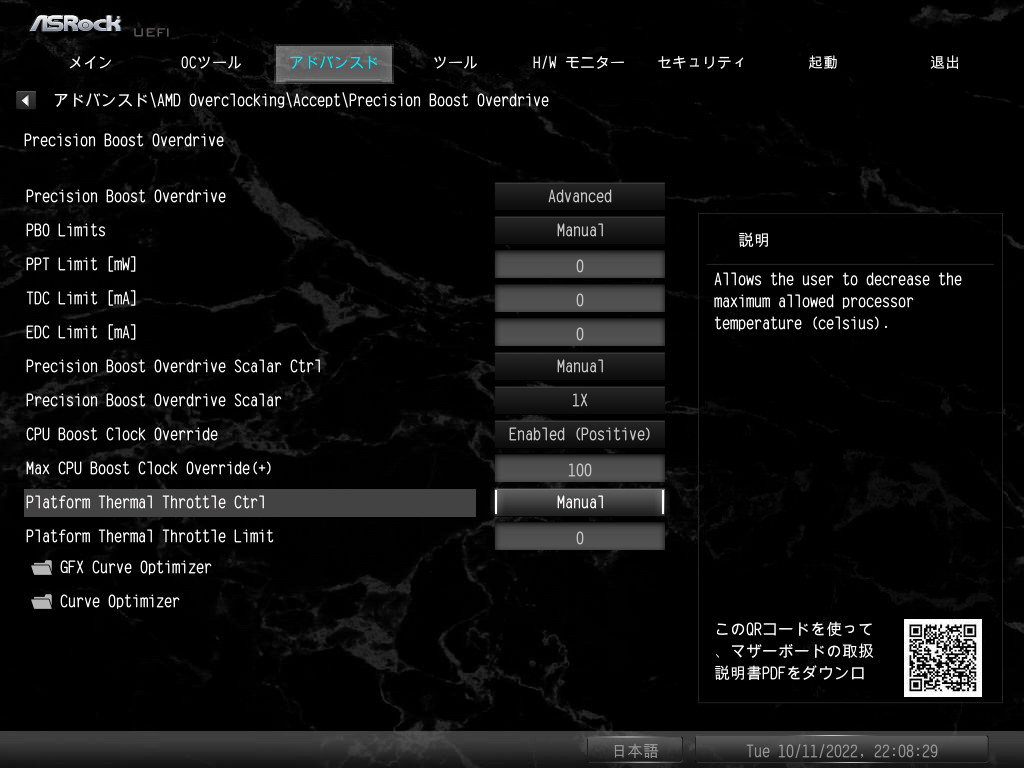Click the PPT Limit [mW] value field
Image resolution: width=1024 pixels, height=768 pixels.
point(579,265)
